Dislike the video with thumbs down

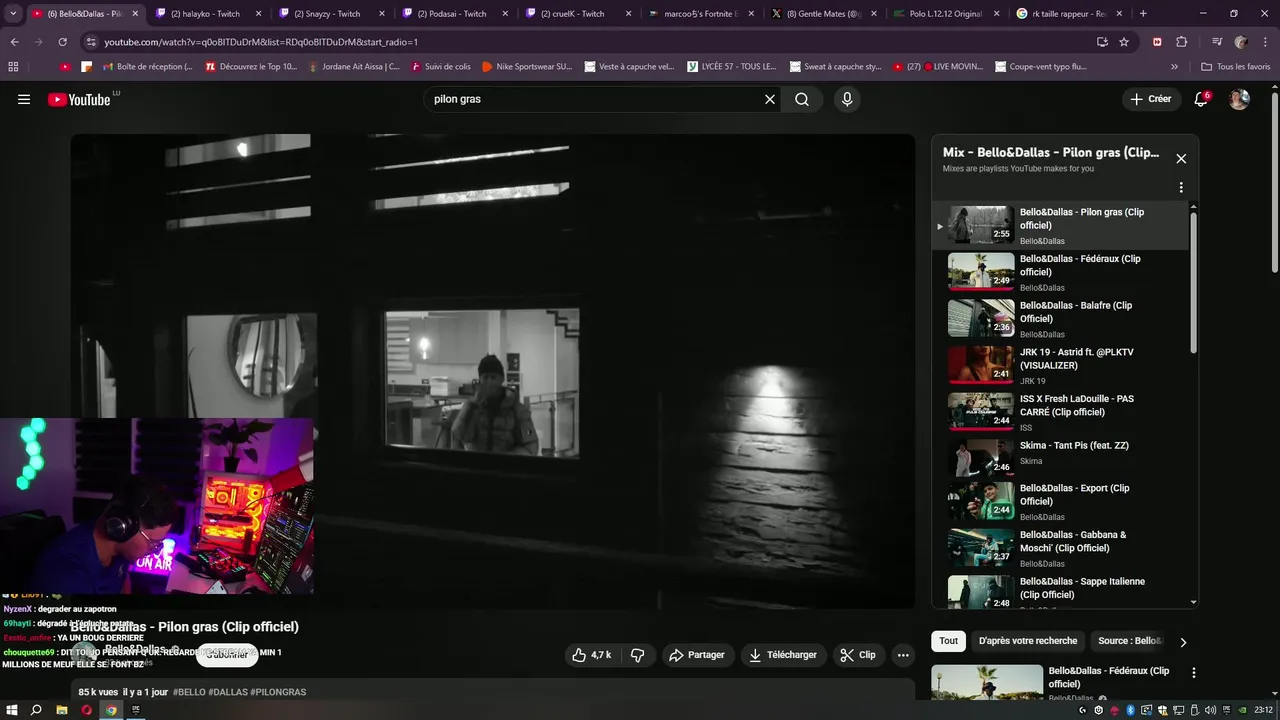coord(637,655)
